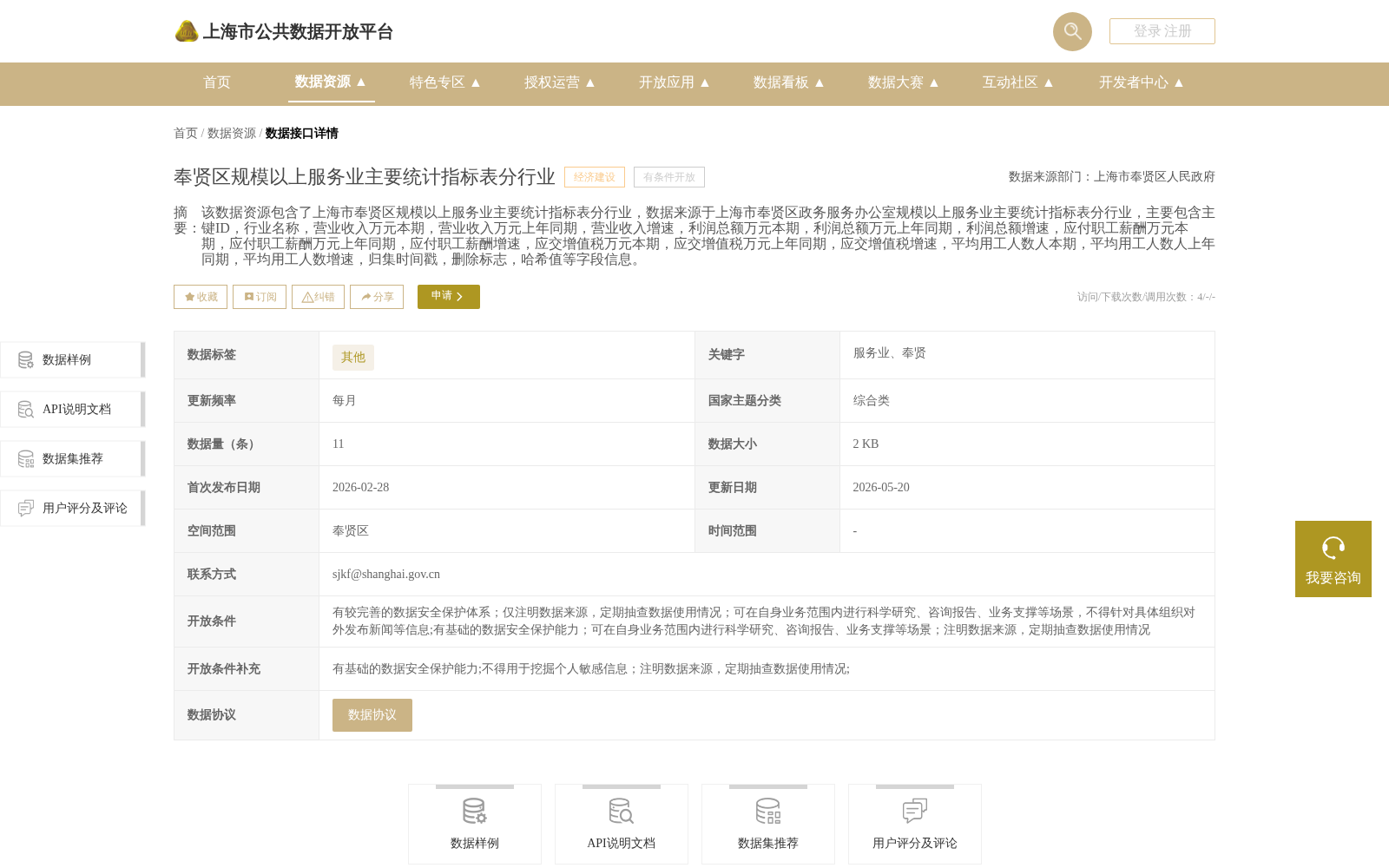Click the bottom 数据集推荐 card icon
The image size is (1389, 868).
click(768, 812)
